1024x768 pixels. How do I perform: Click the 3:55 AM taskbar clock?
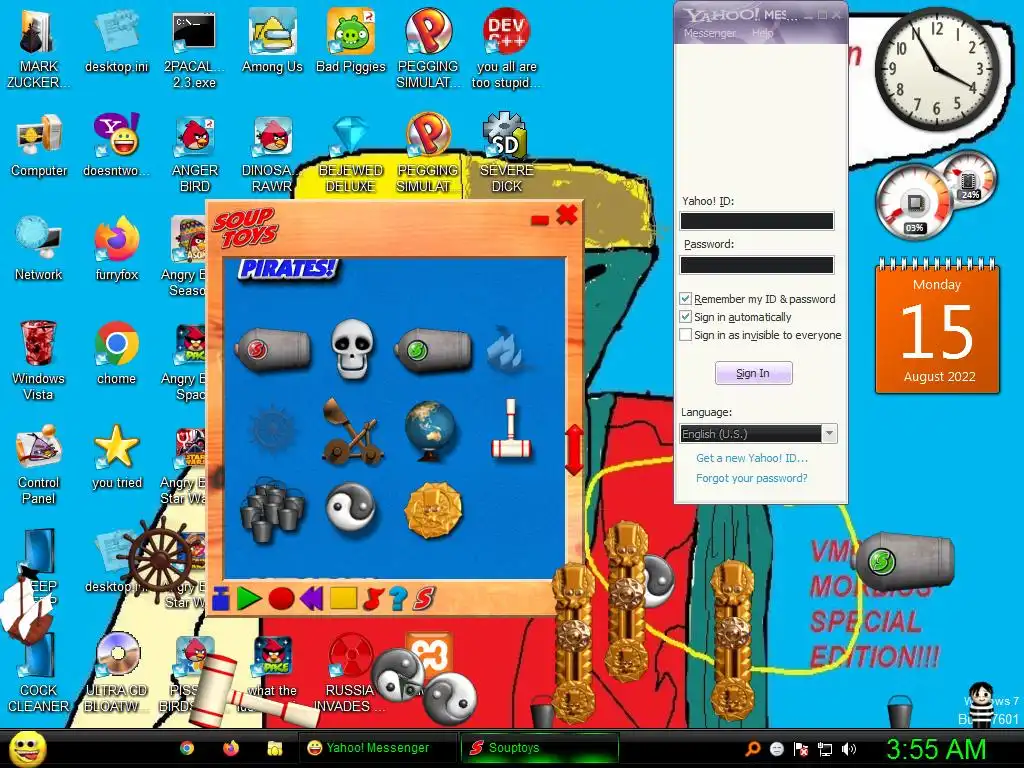point(935,749)
